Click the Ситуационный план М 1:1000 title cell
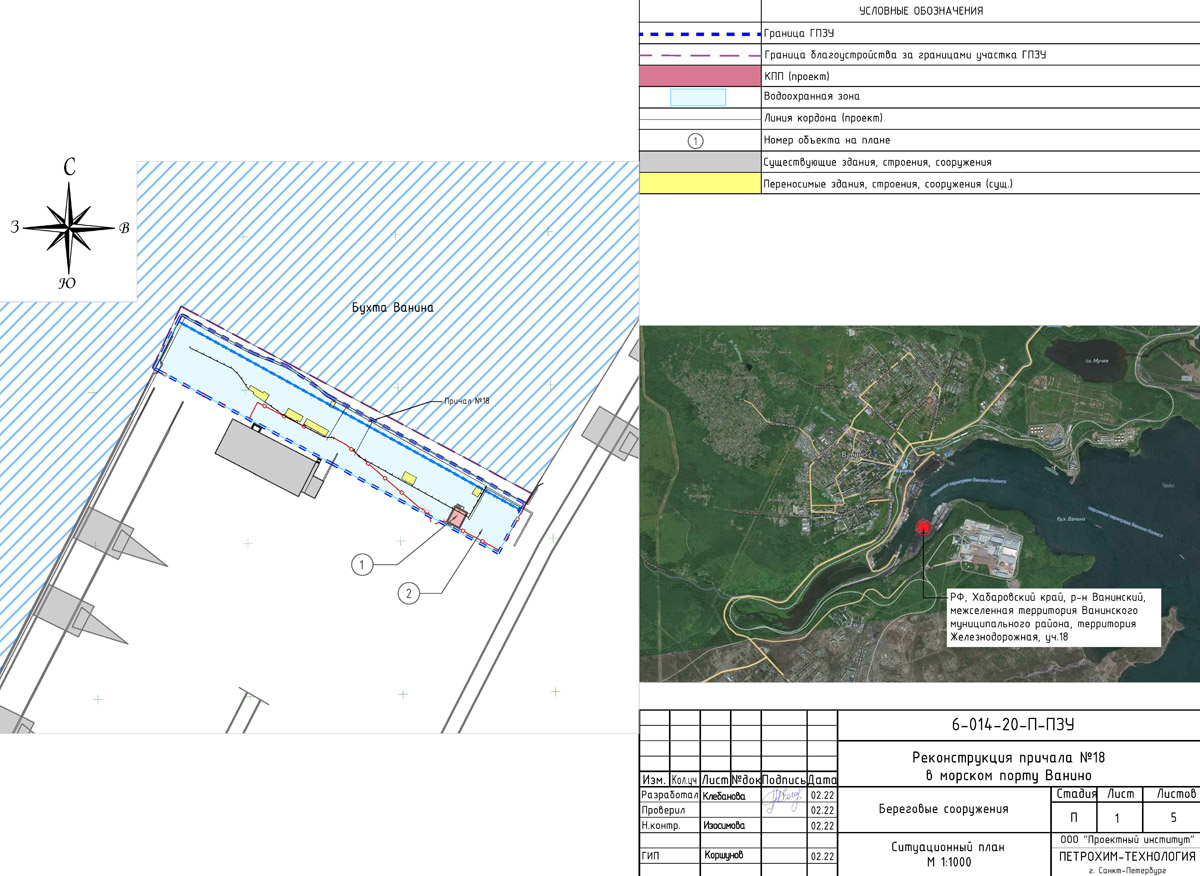Viewport: 1200px width, 876px height. [x=946, y=854]
